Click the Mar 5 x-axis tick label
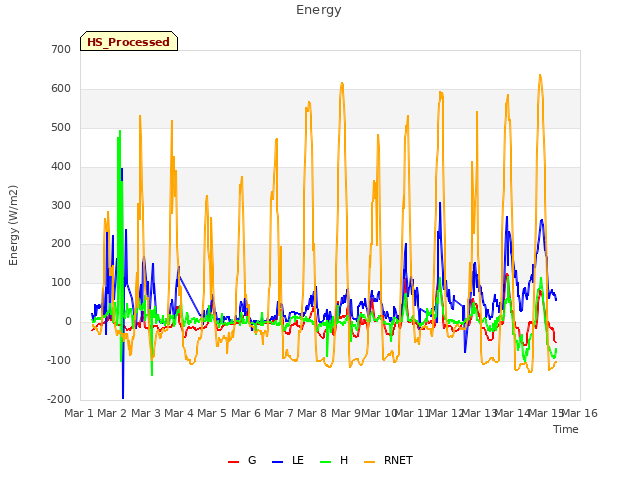Viewport: 640px width, 480px height. pos(212,413)
